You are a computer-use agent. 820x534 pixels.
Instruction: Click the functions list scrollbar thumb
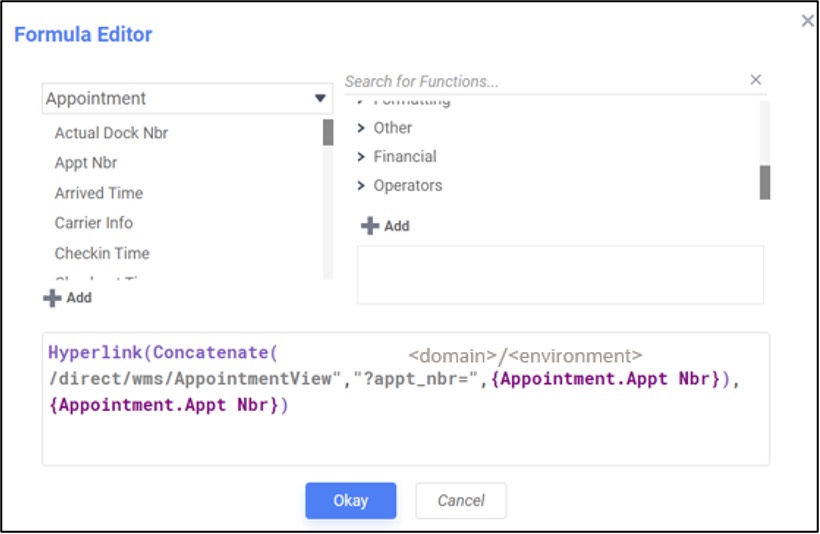765,182
